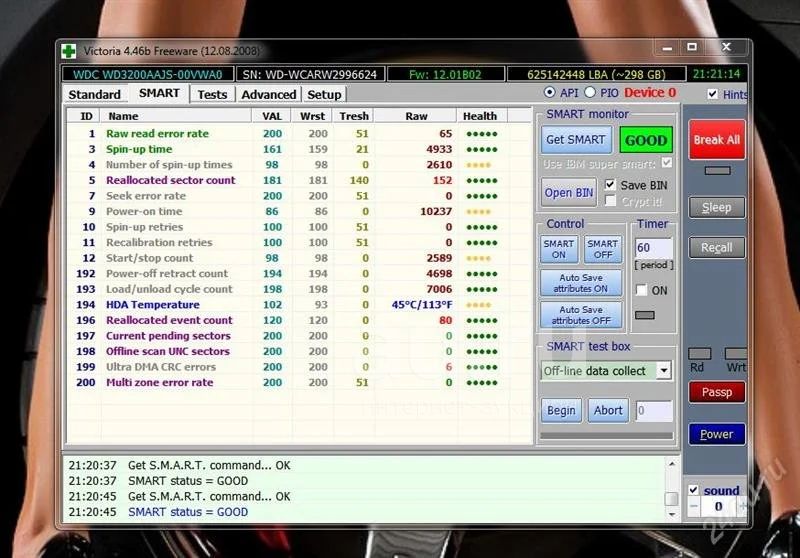Select the Raw read error rate row
The height and width of the screenshot is (558, 800).
point(298,134)
